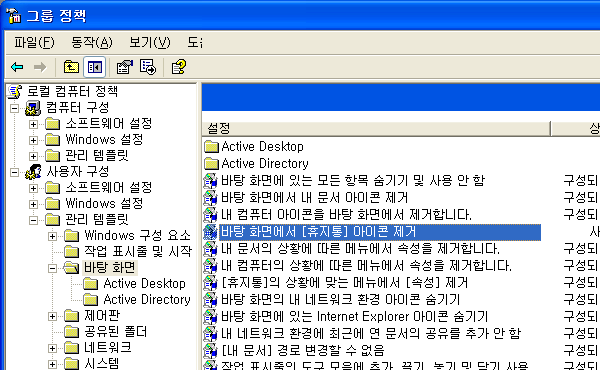Click policy icon beside 내 문서 아이콘 제거
The height and width of the screenshot is (370, 600).
point(210,198)
